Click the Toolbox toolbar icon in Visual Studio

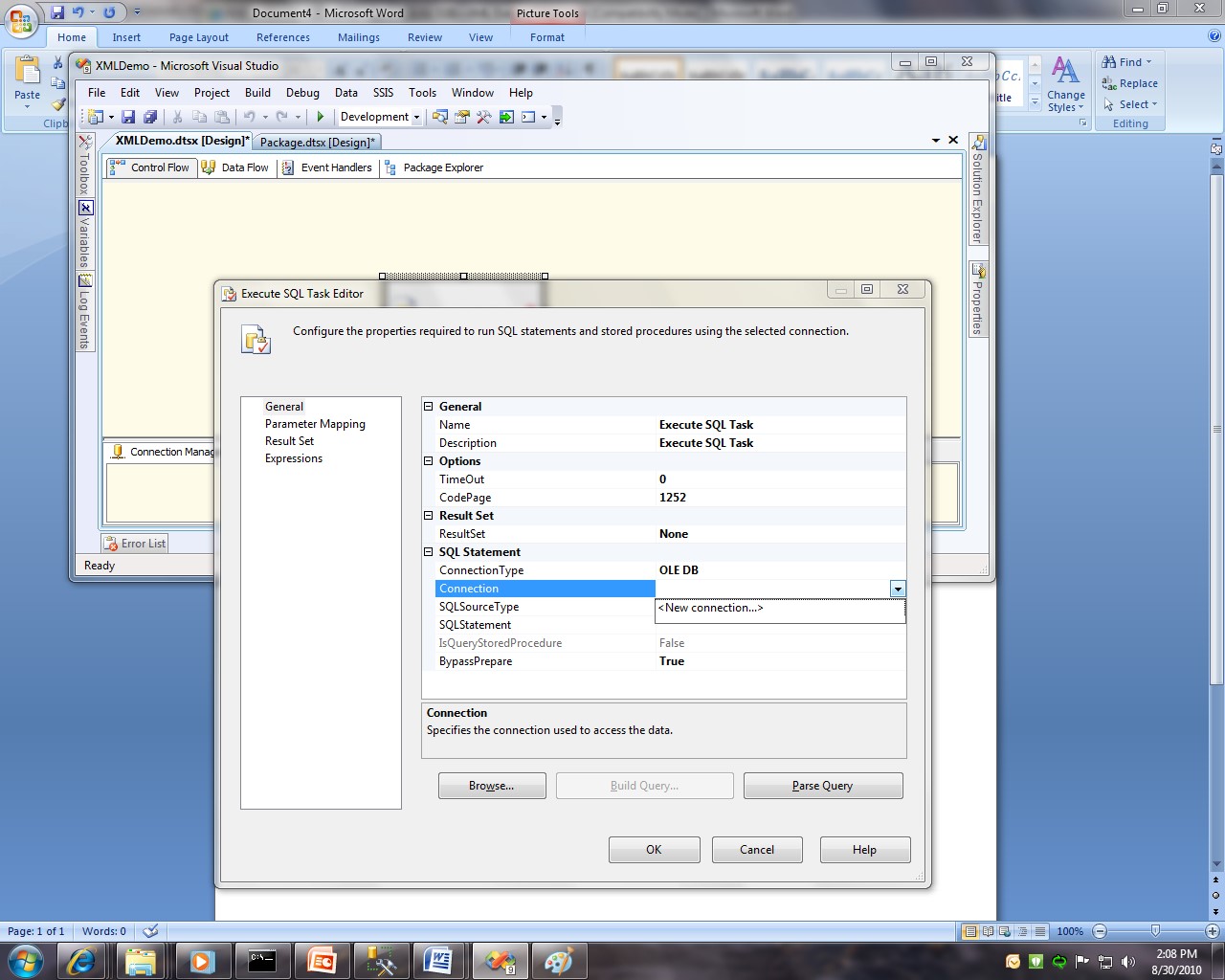[x=484, y=117]
